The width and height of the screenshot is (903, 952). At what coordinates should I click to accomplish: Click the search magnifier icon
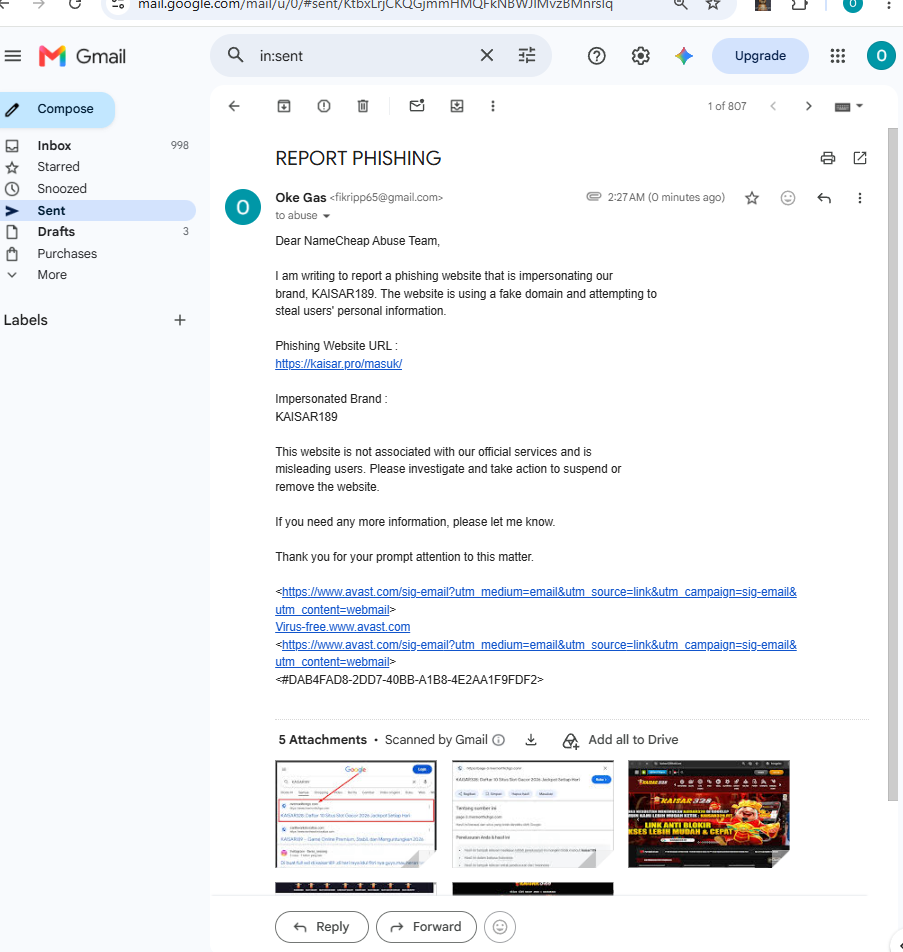236,56
